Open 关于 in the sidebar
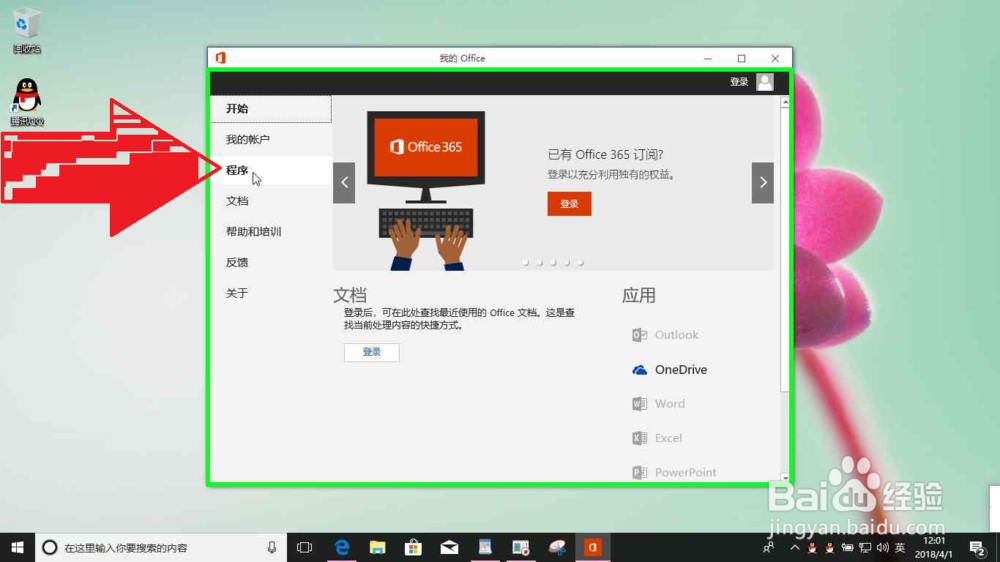Screen dimensions: 1000x562 (x=271, y=293)
